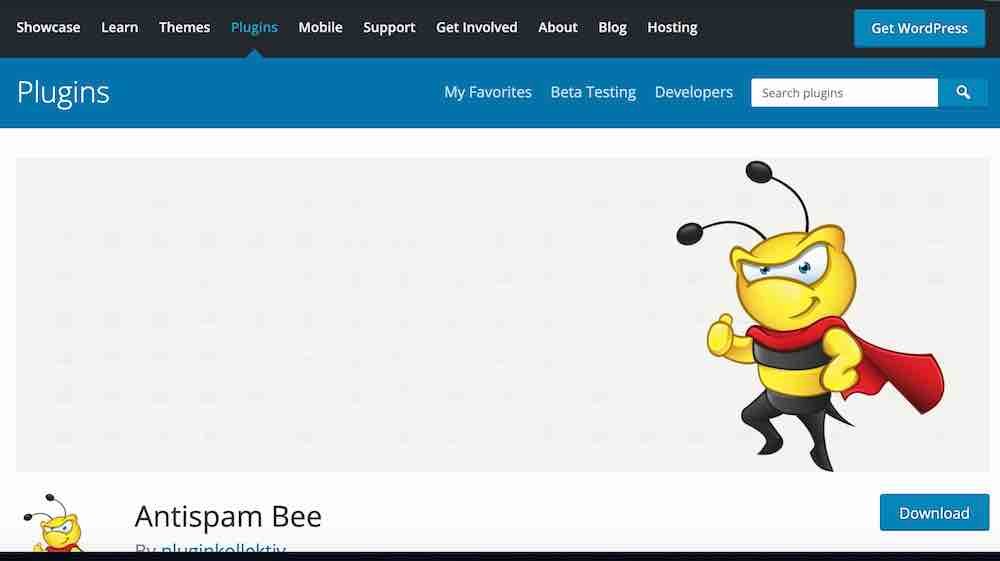Open My Favorites link
This screenshot has height=561, width=1000.
(488, 92)
